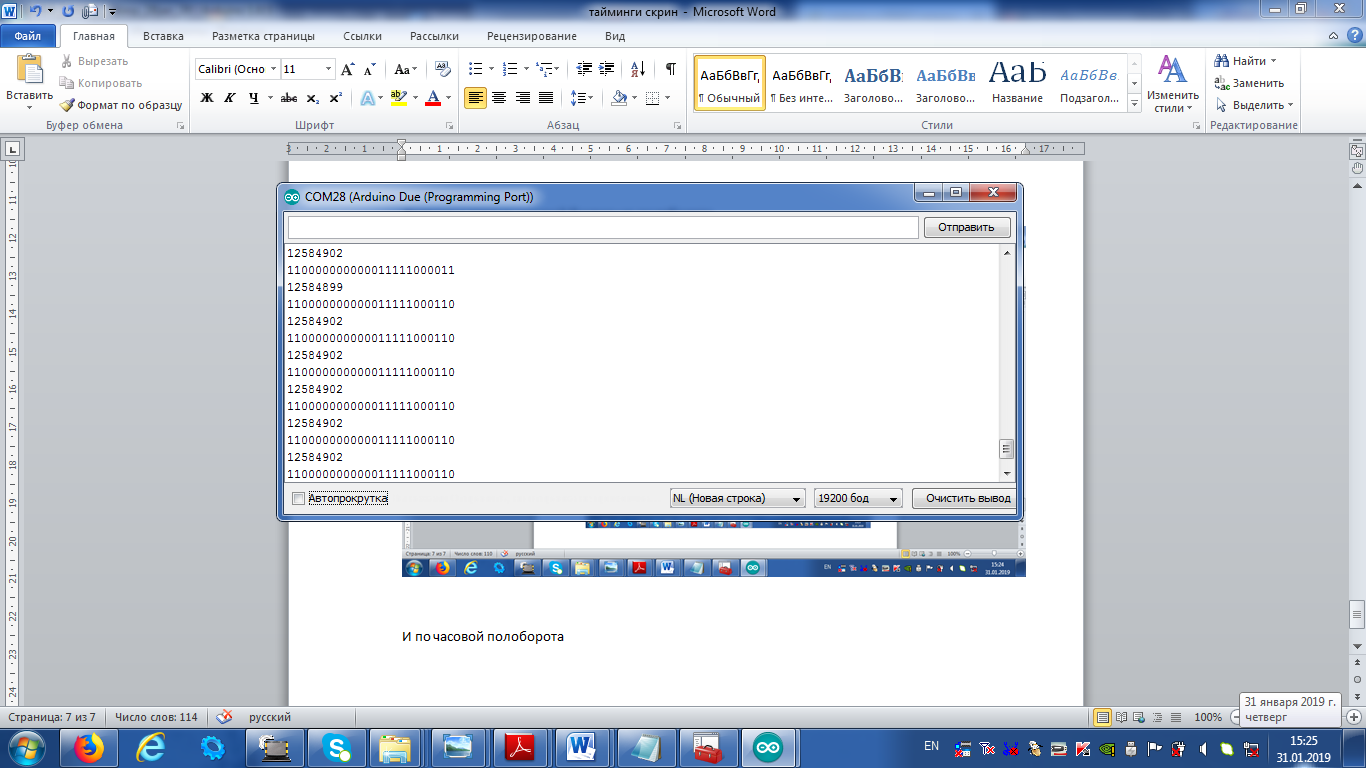
Task: Switch to the Ссылки tab
Action: 362,36
